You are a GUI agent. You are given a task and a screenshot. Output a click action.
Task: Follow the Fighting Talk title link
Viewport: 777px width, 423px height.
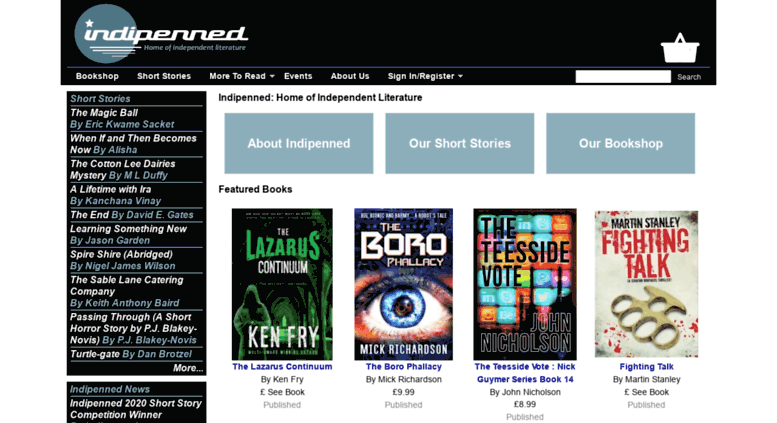(x=646, y=367)
